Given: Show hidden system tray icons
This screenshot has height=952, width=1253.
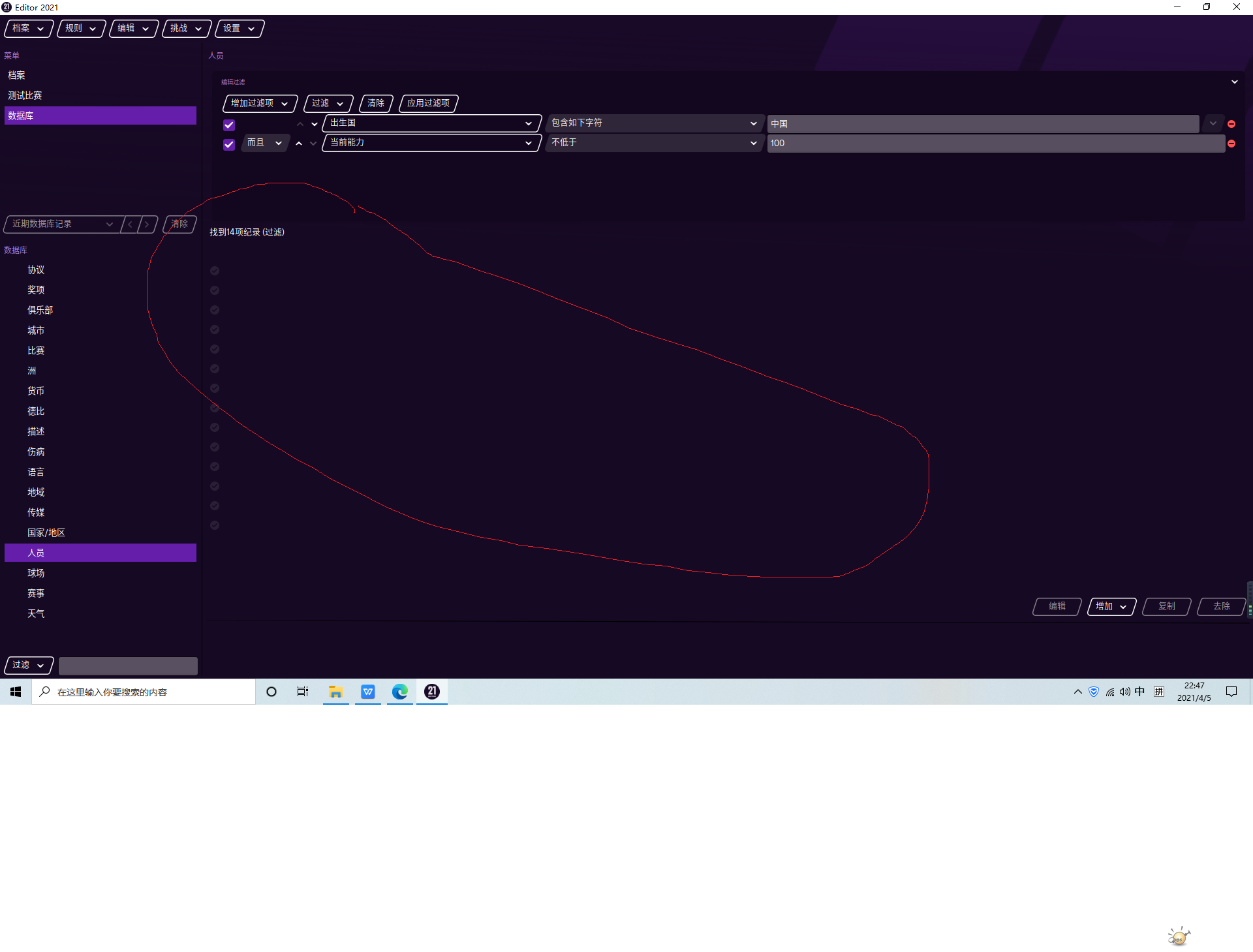Looking at the screenshot, I should [x=1077, y=692].
